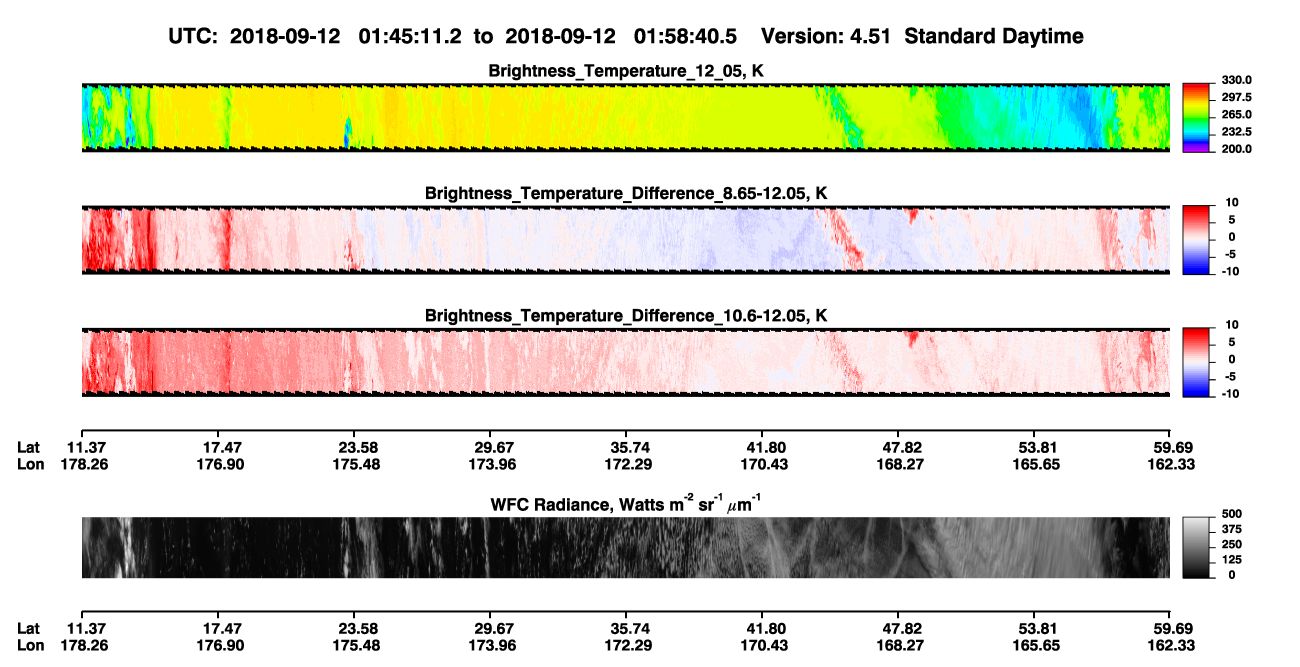Click the Brightness Temperature 12.05 image strip
Screen dimensions: 1300x667
[626, 118]
